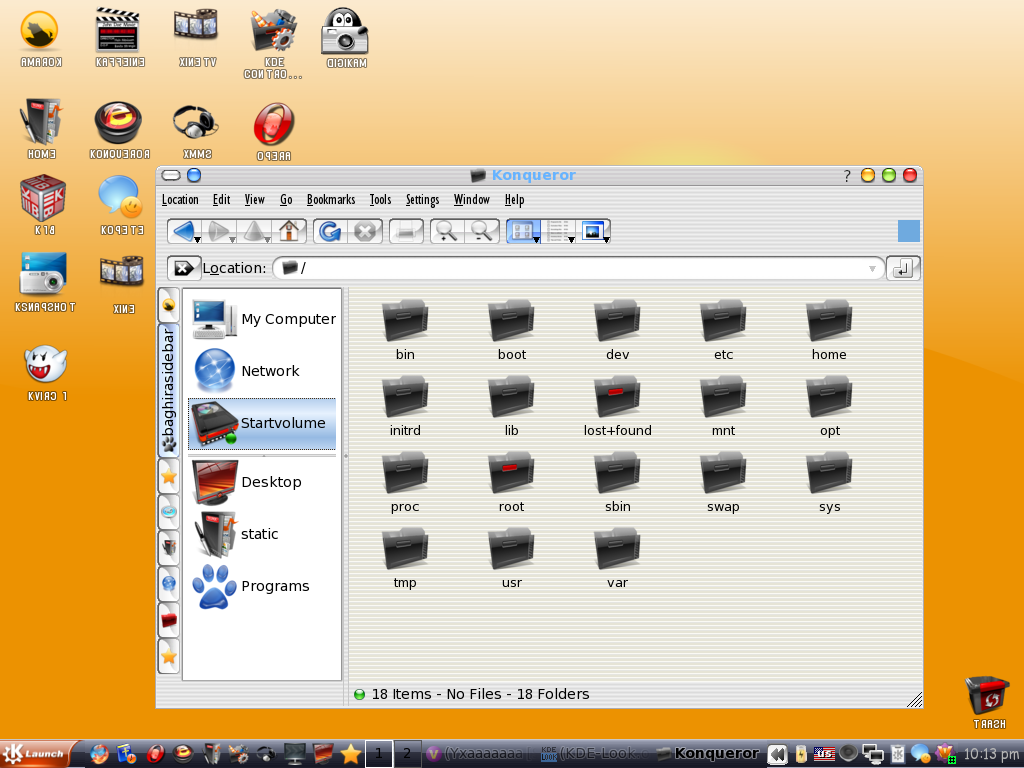
Task: Select My Computer in the sidebar
Action: click(263, 319)
